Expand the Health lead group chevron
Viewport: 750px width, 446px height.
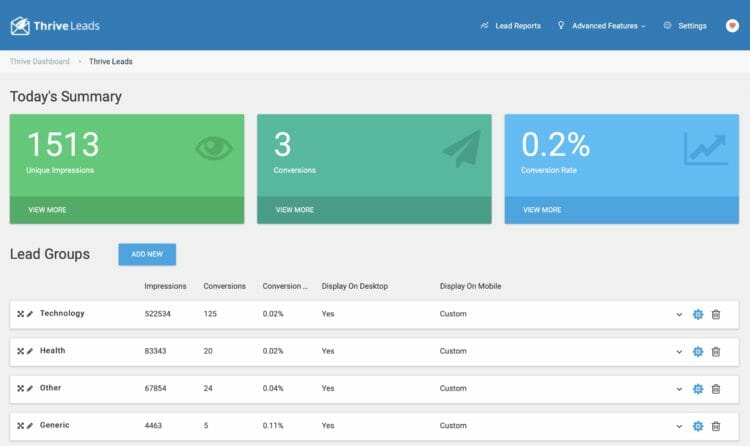point(679,352)
